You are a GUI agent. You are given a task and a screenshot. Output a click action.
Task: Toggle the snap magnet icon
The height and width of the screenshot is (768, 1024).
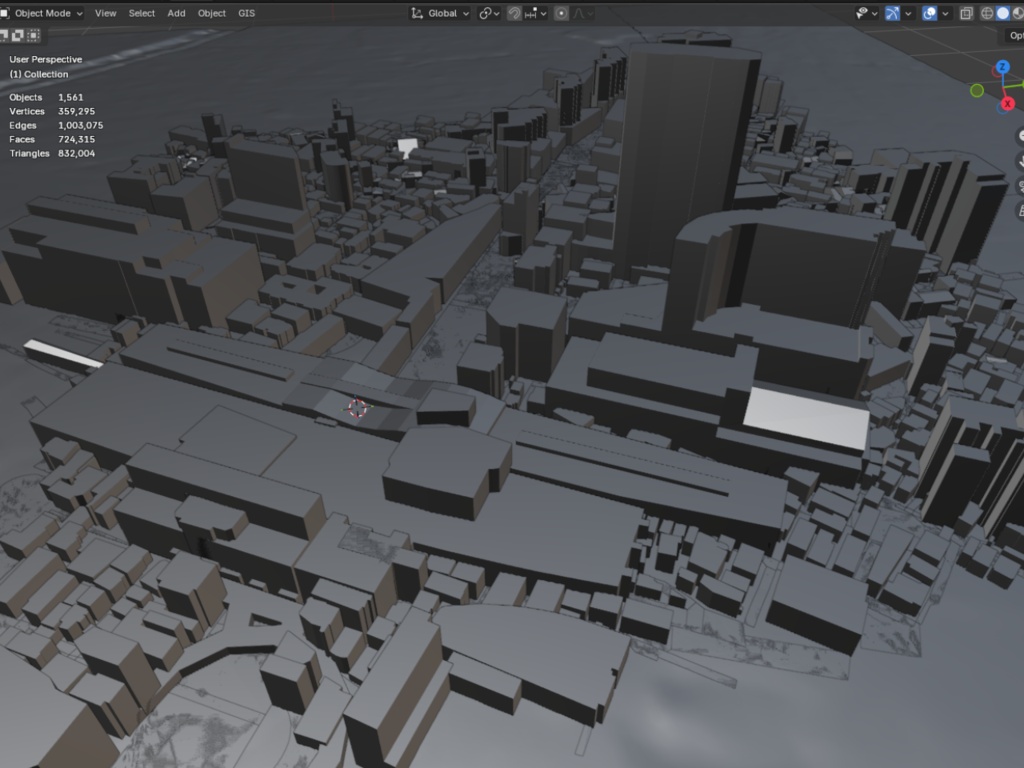coord(514,13)
